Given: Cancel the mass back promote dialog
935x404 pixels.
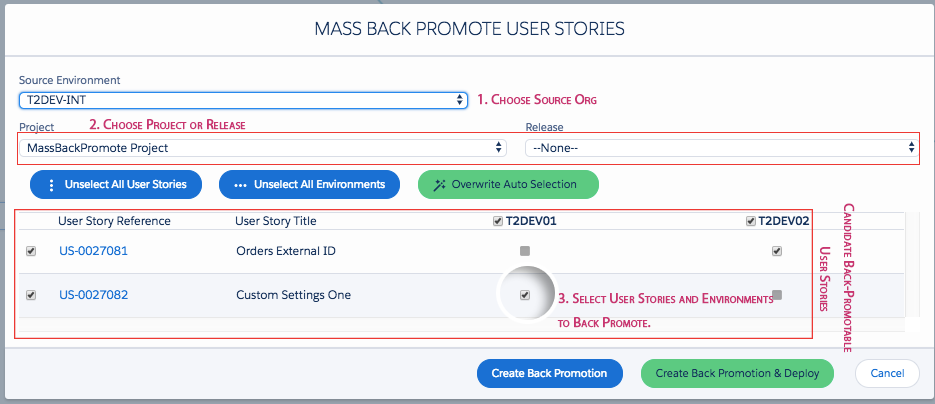Looking at the screenshot, I should [887, 374].
